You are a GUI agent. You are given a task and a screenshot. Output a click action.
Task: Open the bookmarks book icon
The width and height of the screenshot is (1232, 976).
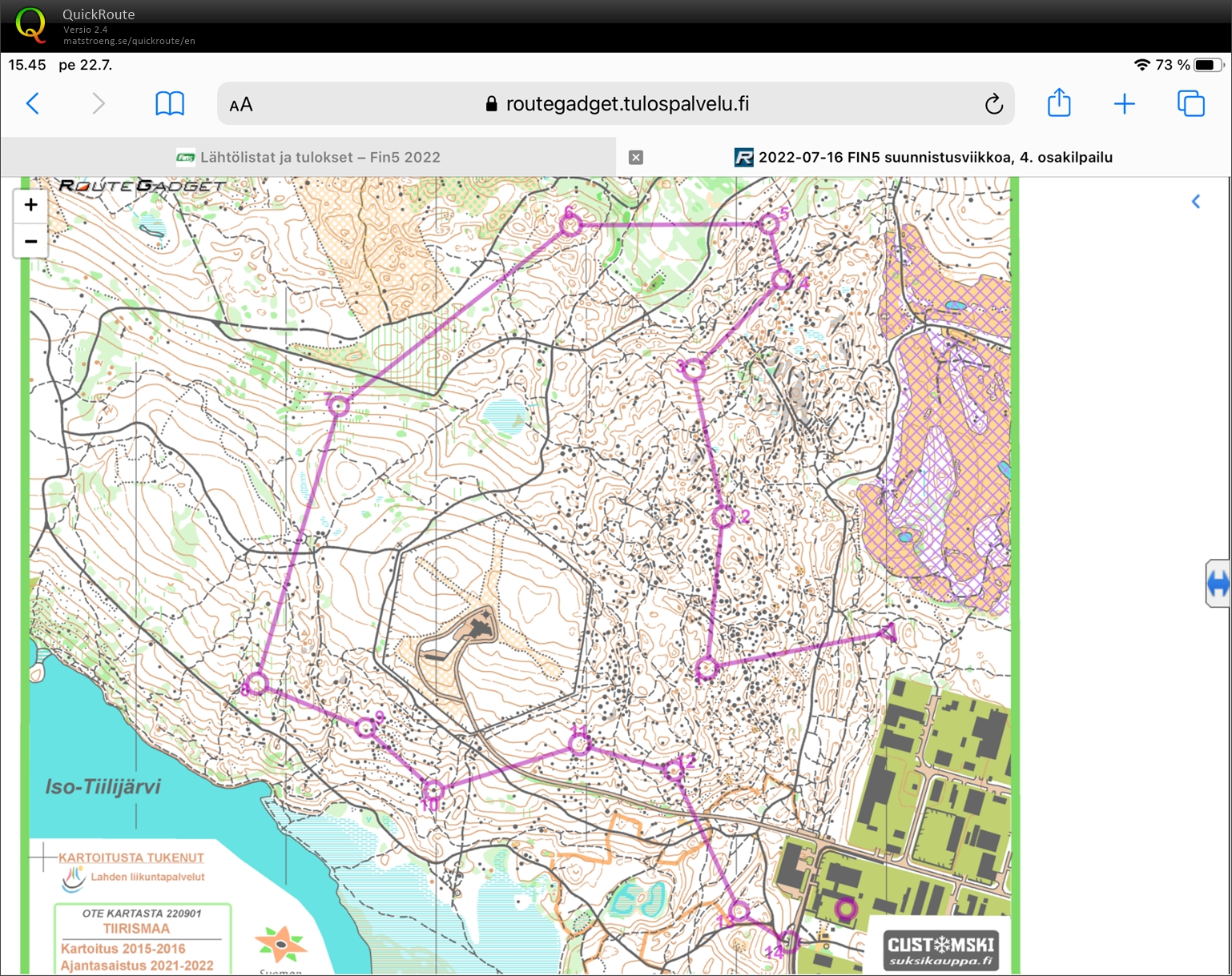tap(169, 103)
